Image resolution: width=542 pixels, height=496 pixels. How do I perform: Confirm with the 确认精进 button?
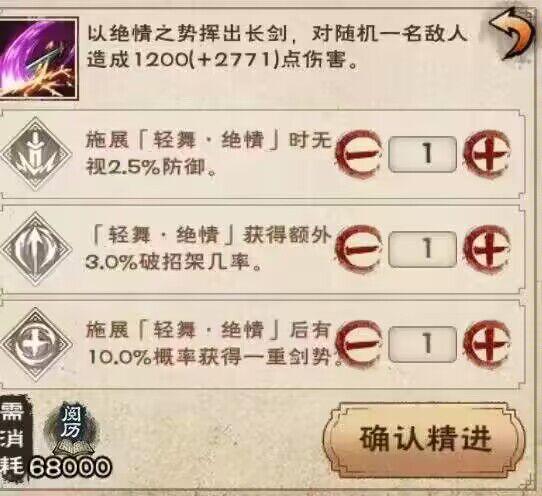coord(425,440)
